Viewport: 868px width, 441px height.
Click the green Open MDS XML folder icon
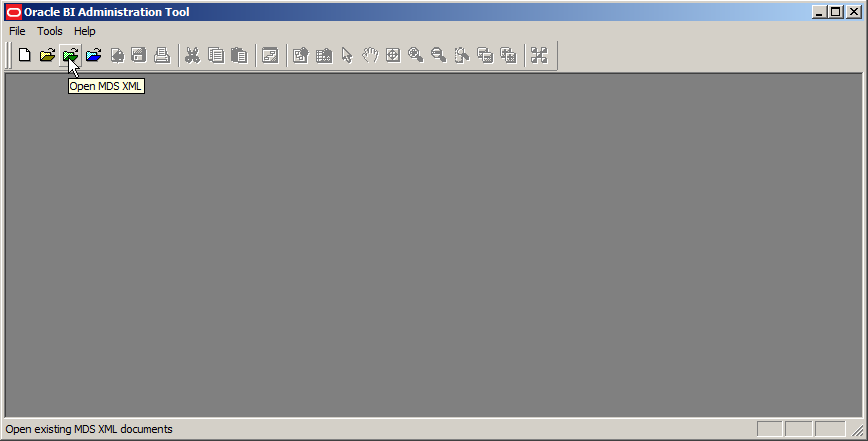(x=71, y=55)
